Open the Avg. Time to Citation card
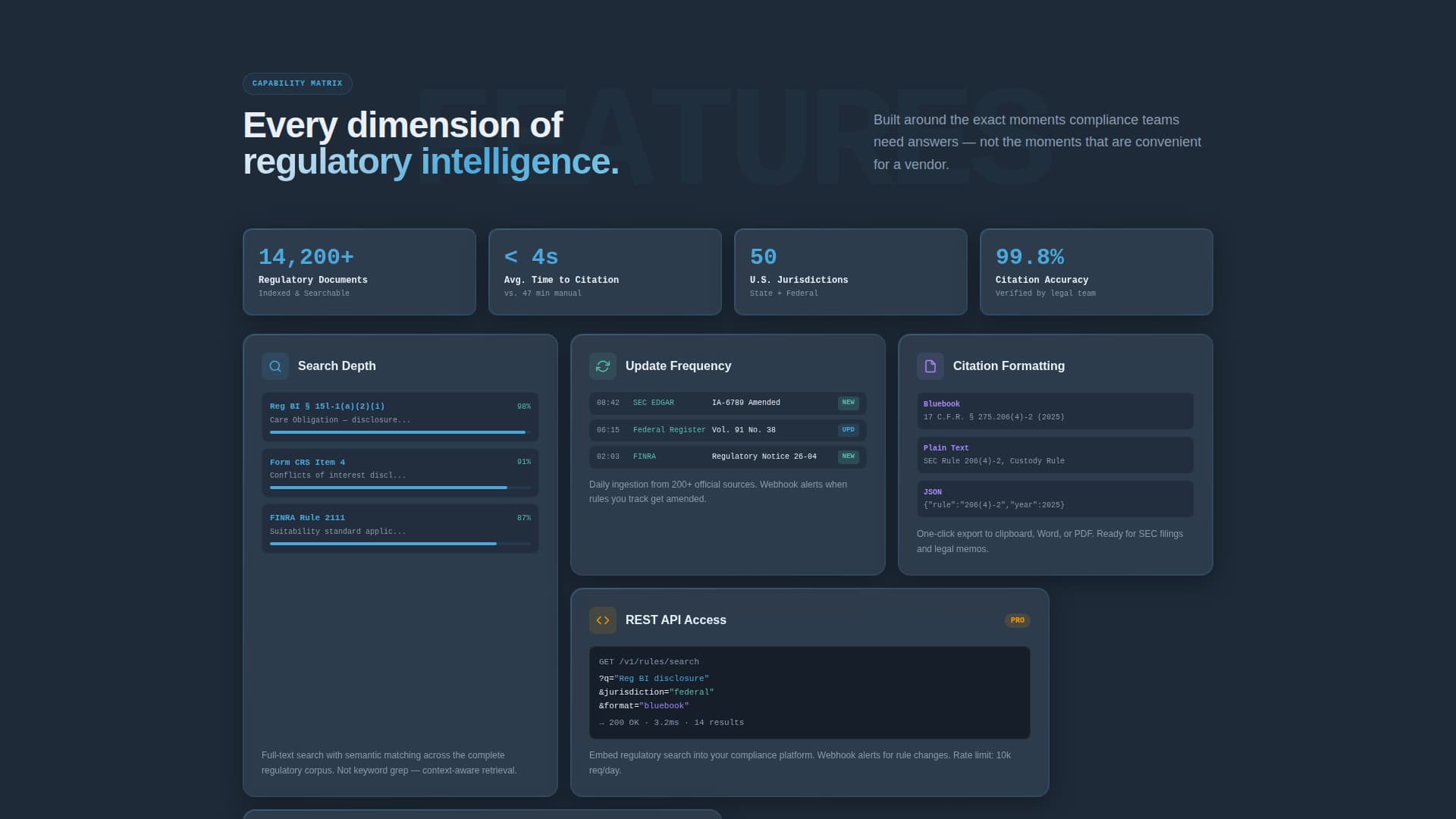Screen dimensions: 1456x819 tap(605, 272)
